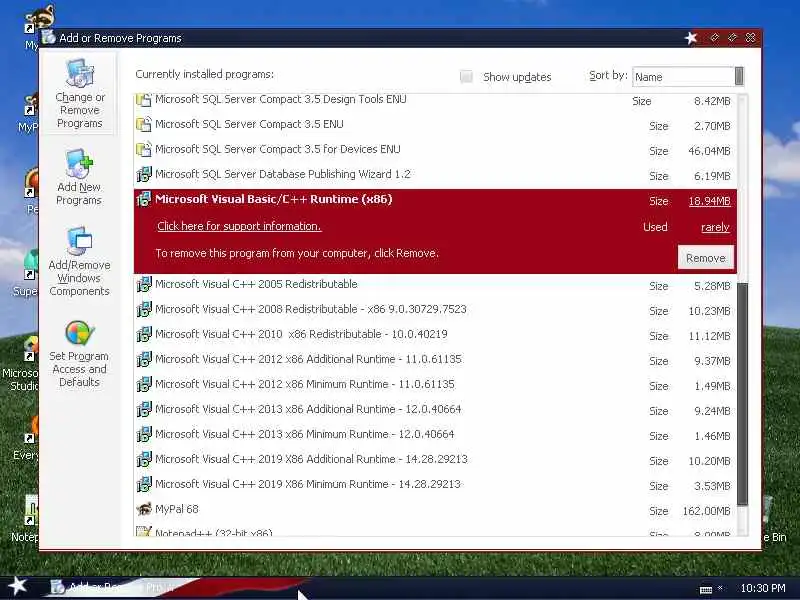Select Visual C++ 2013 x86 Minimum Runtime 12.0.40664
This screenshot has width=800, height=600.
305,434
